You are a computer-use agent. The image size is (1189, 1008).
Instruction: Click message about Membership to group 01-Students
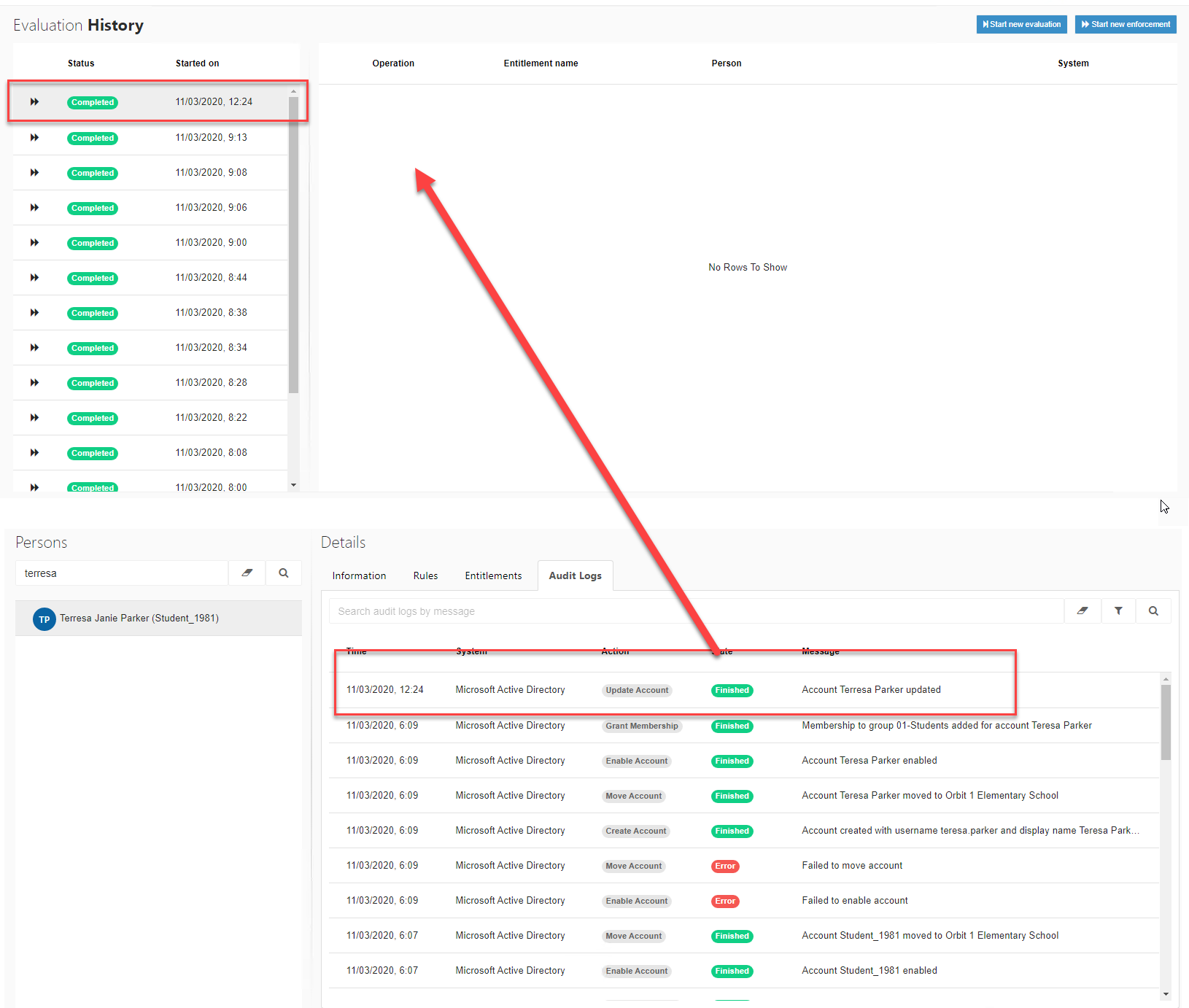tap(947, 726)
